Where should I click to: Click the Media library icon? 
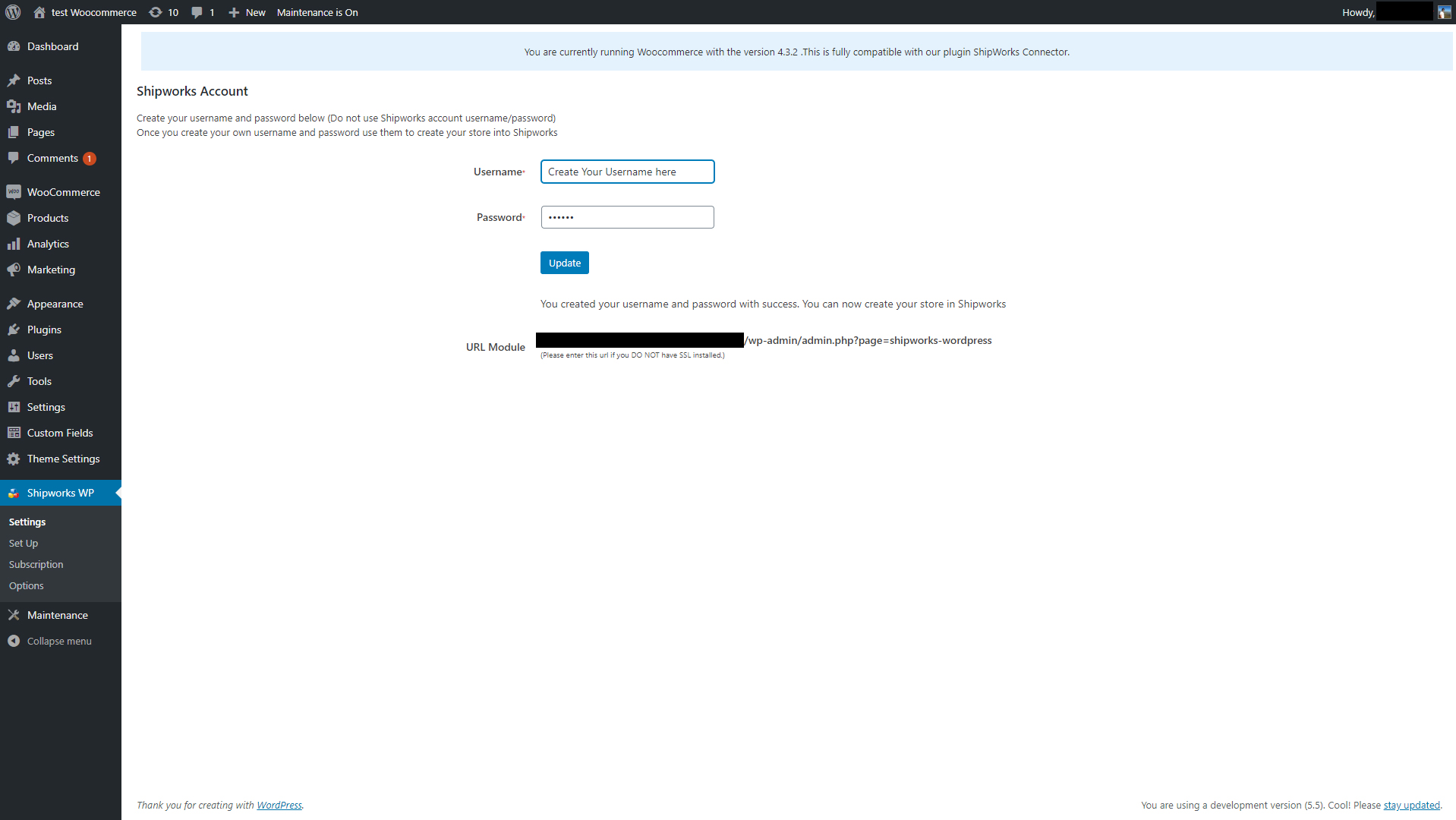(14, 106)
